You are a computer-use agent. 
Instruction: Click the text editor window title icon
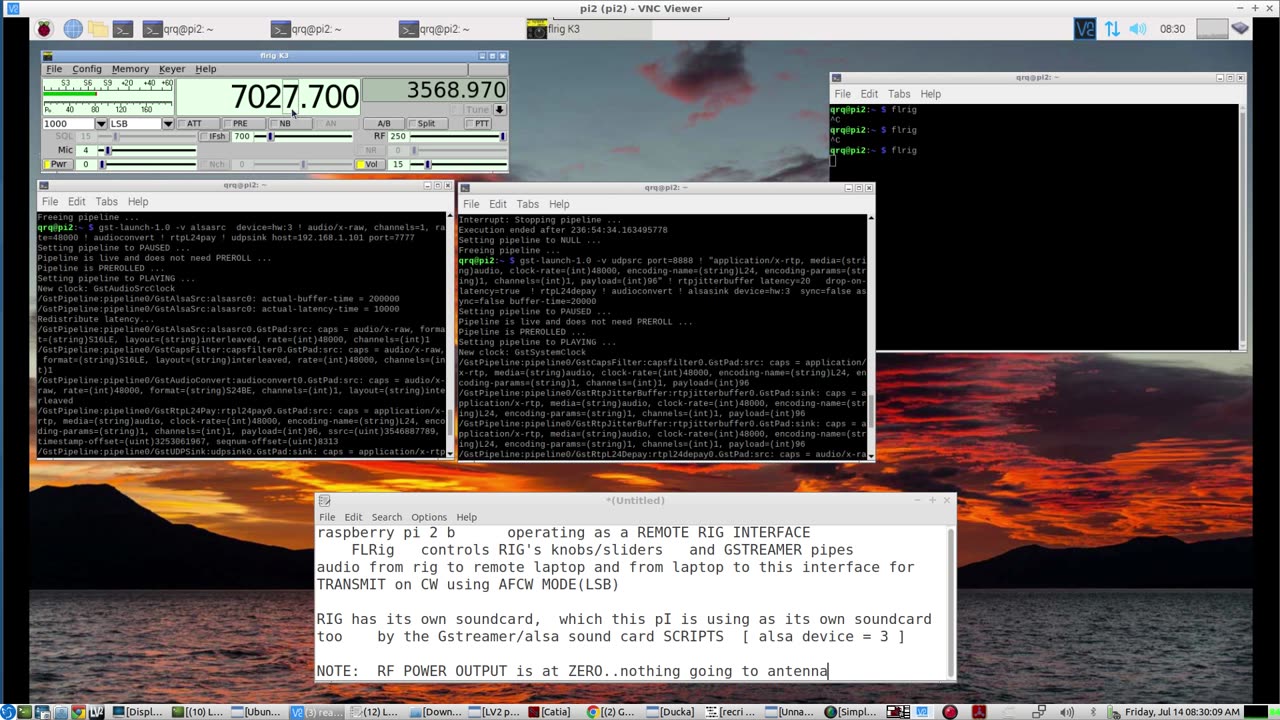click(324, 500)
